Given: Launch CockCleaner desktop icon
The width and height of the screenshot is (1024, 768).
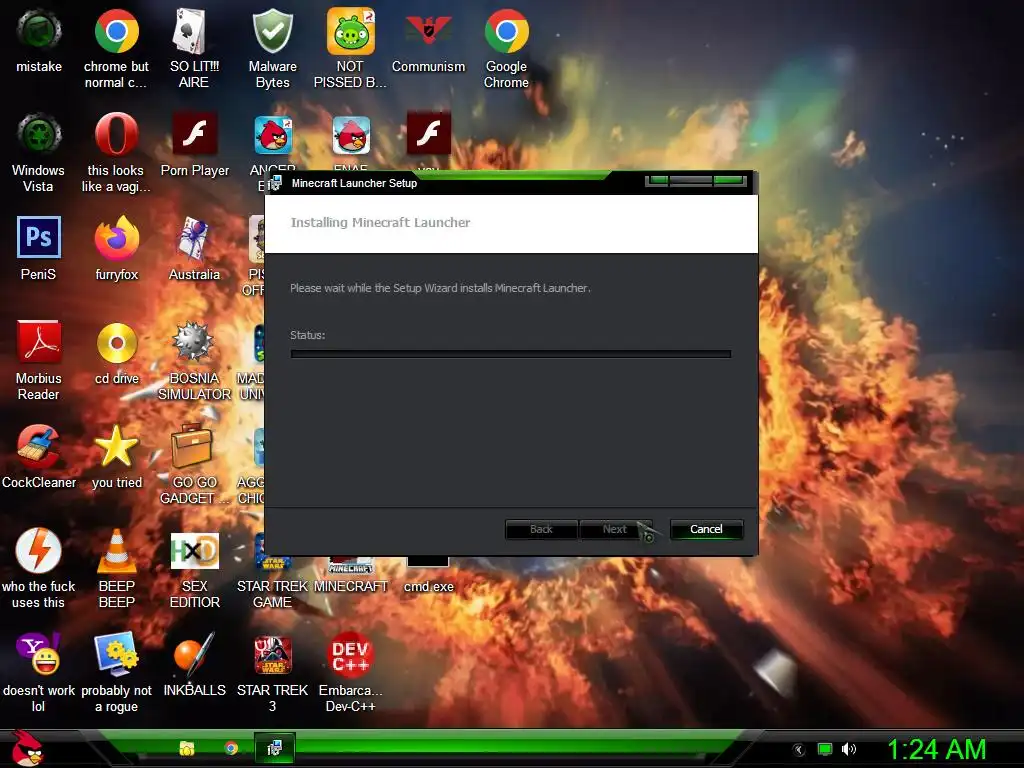Looking at the screenshot, I should point(39,456).
